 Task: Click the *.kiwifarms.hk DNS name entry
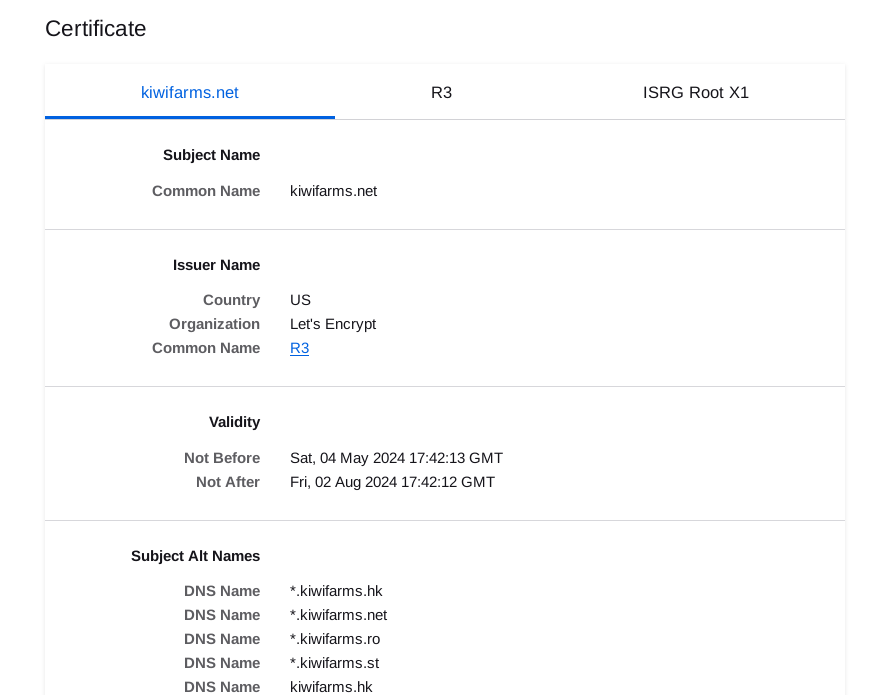336,591
